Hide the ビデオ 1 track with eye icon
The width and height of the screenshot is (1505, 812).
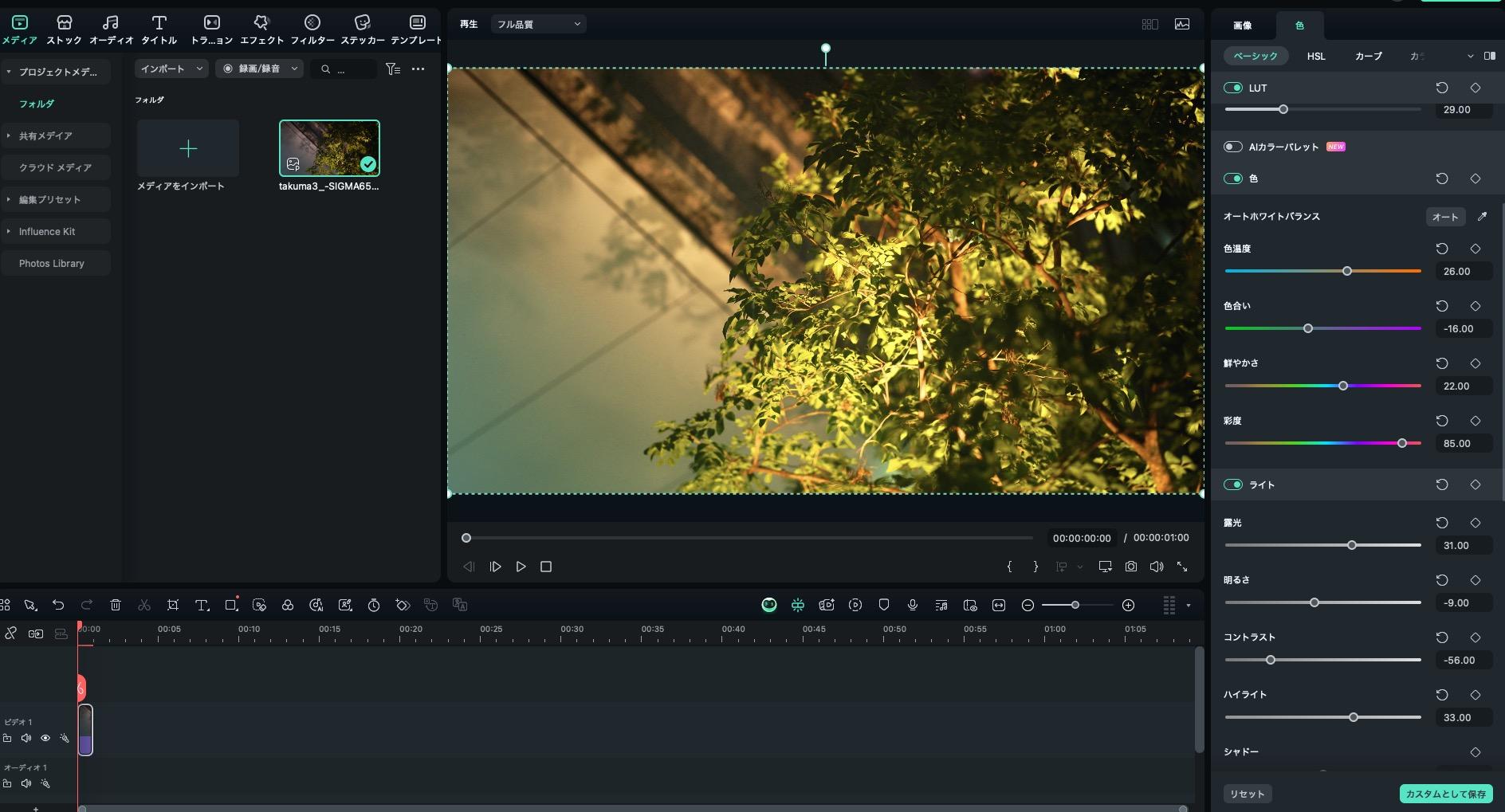point(45,738)
